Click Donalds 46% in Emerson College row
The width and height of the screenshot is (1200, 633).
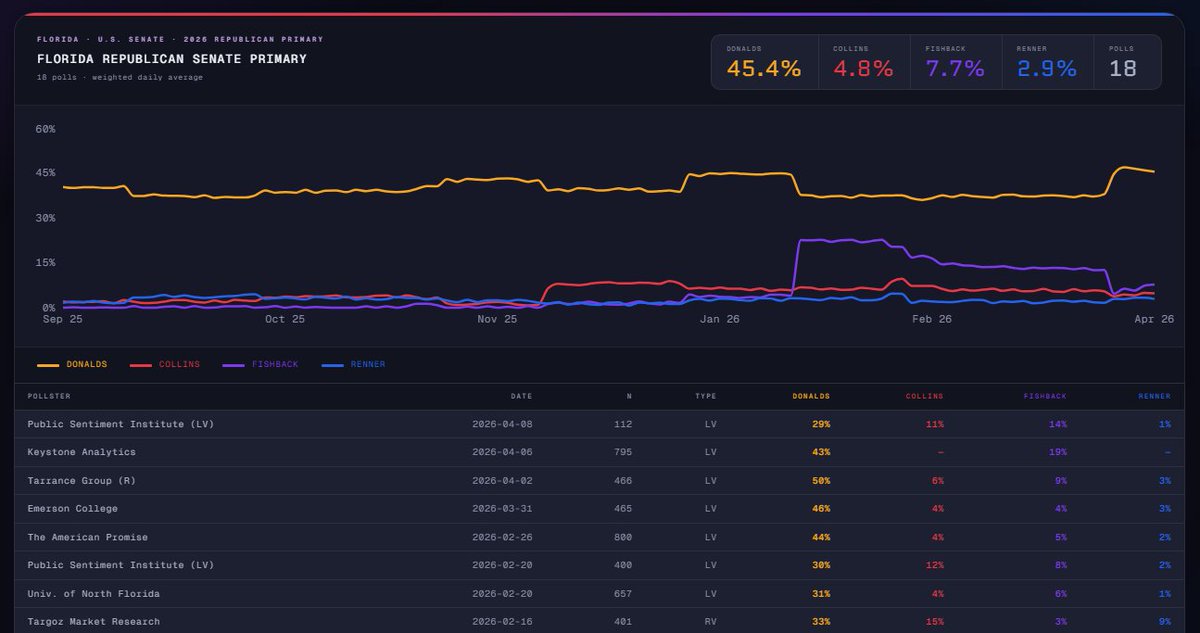[821, 508]
